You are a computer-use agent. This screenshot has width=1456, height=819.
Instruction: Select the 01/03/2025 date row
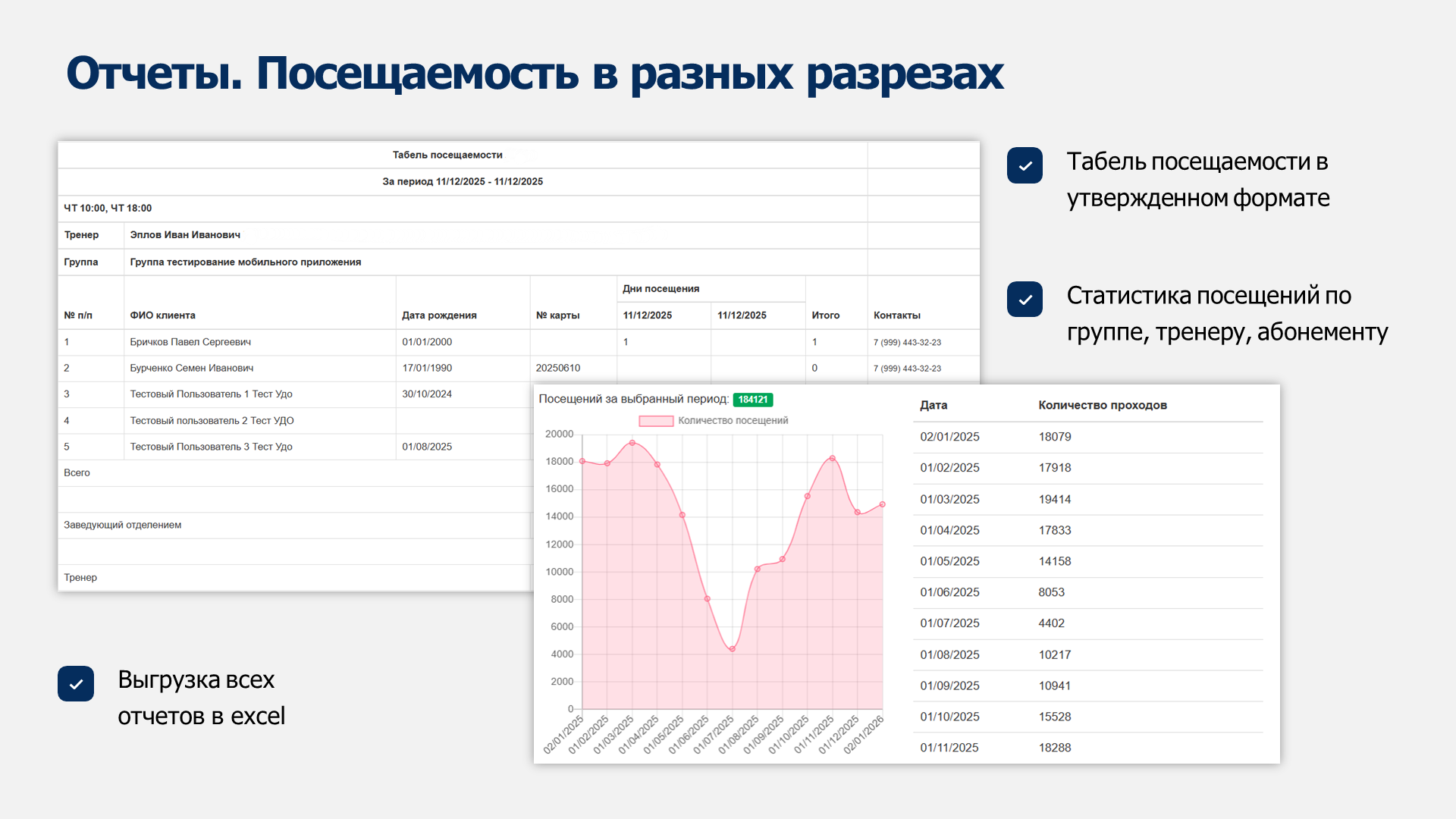coord(1088,499)
